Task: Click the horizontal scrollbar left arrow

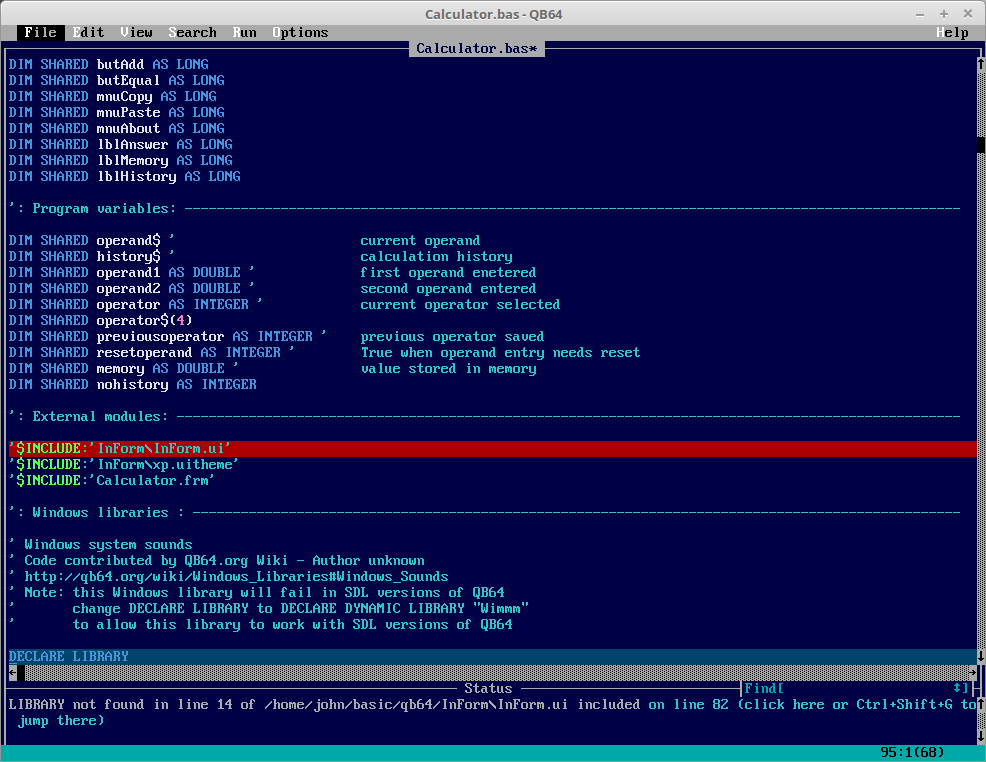Action: [13, 672]
